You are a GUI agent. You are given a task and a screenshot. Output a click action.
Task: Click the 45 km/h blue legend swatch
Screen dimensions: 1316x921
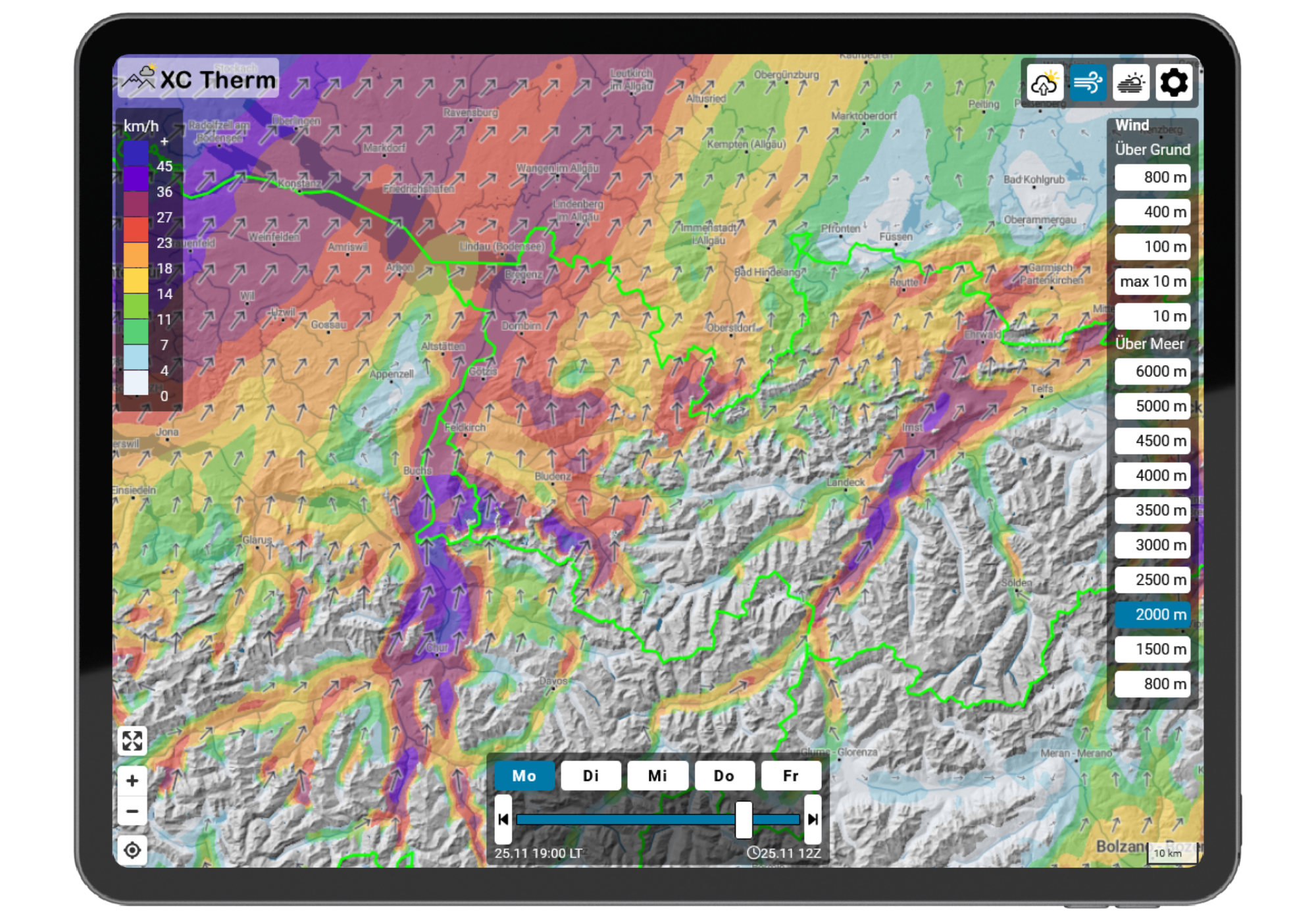click(136, 154)
